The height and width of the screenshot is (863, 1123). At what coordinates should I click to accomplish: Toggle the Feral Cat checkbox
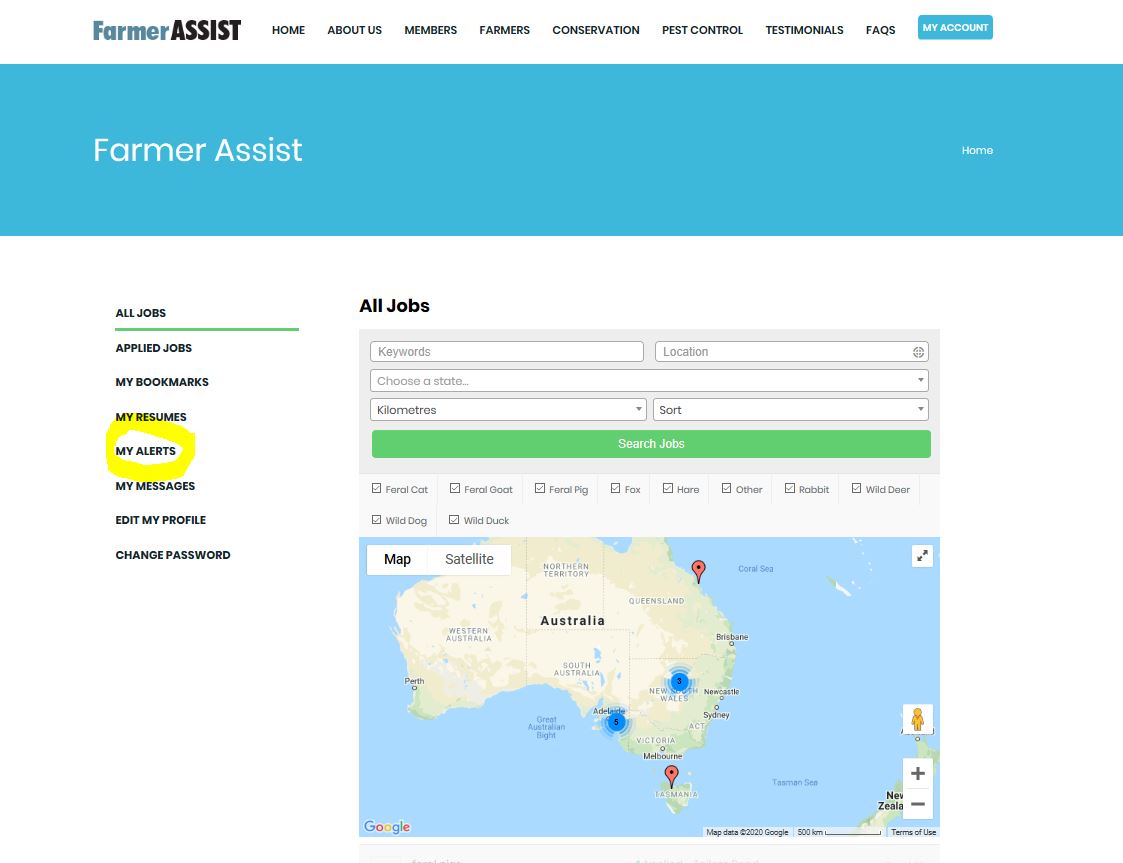(x=377, y=489)
